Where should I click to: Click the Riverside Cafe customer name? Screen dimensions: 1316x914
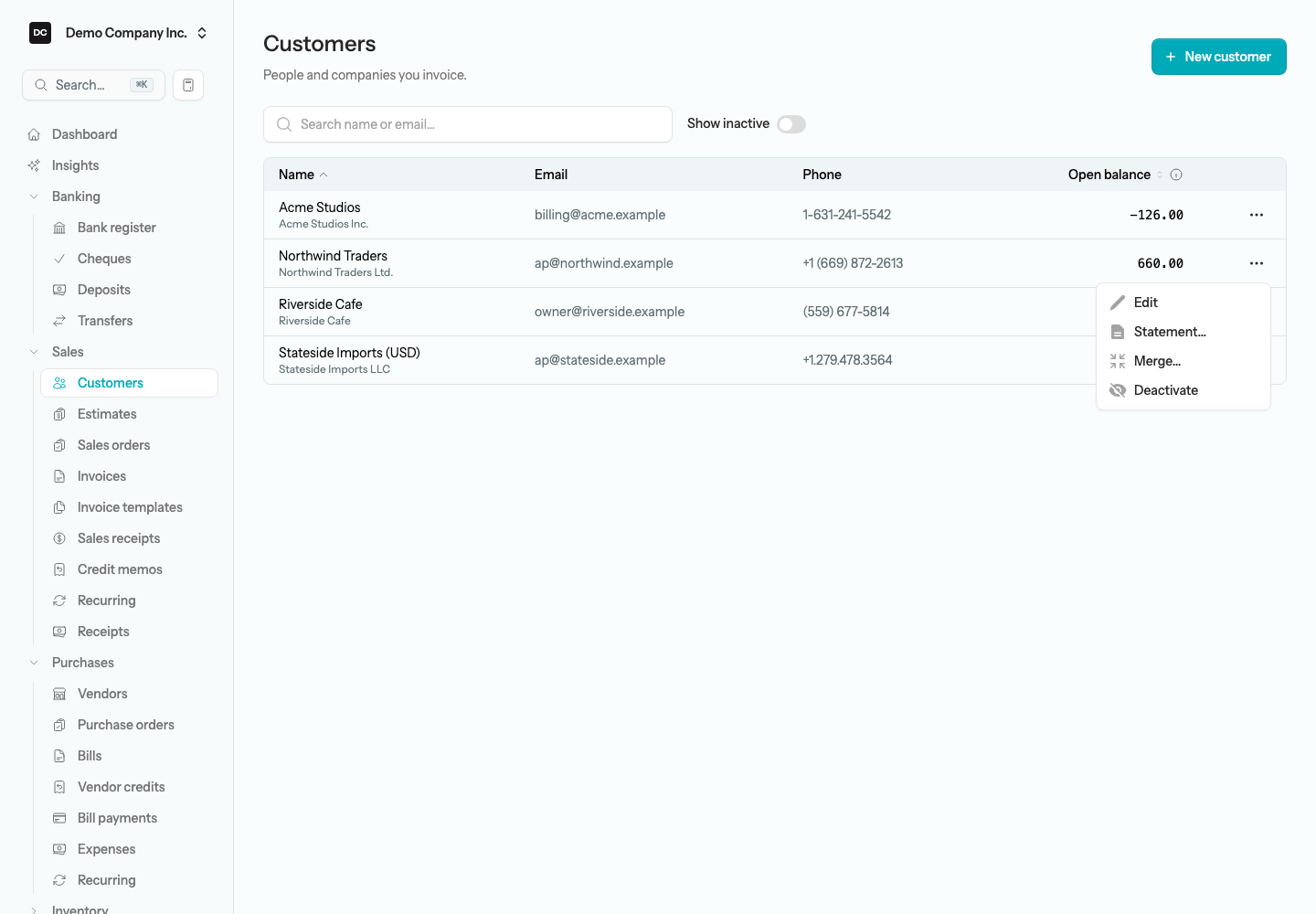pos(320,304)
